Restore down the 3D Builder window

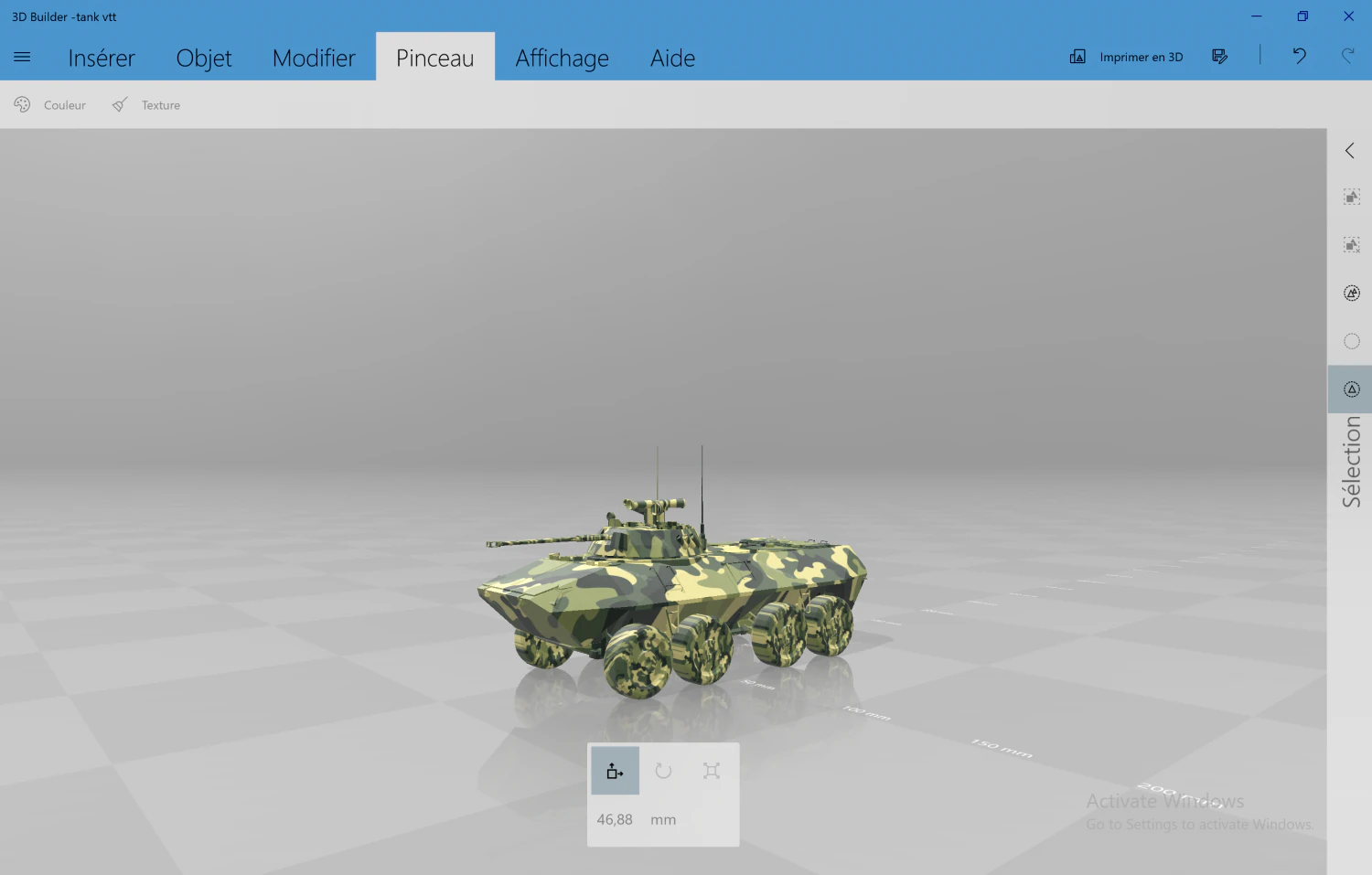[x=1302, y=16]
